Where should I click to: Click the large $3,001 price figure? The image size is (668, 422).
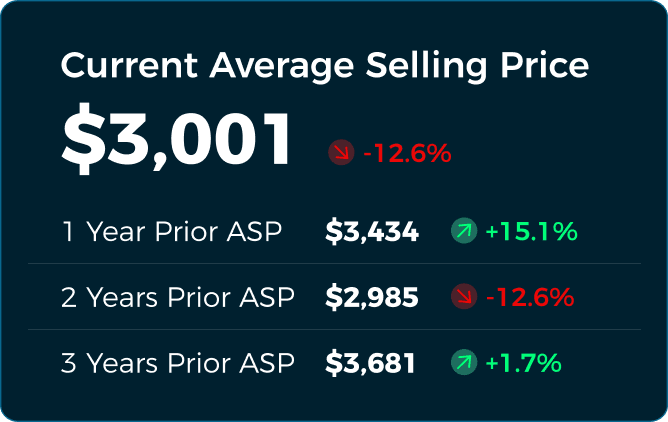[178, 139]
